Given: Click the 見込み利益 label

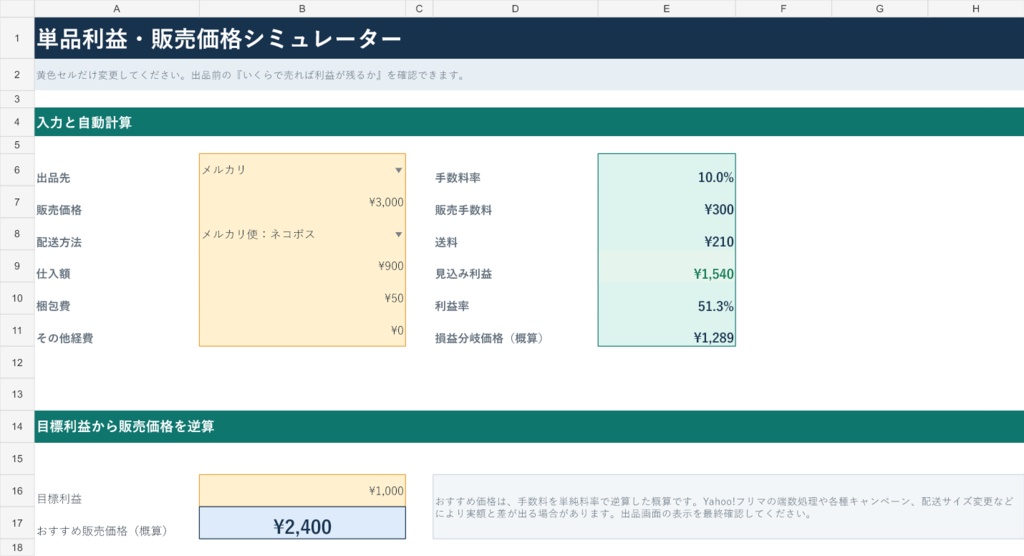Looking at the screenshot, I should pos(464,273).
